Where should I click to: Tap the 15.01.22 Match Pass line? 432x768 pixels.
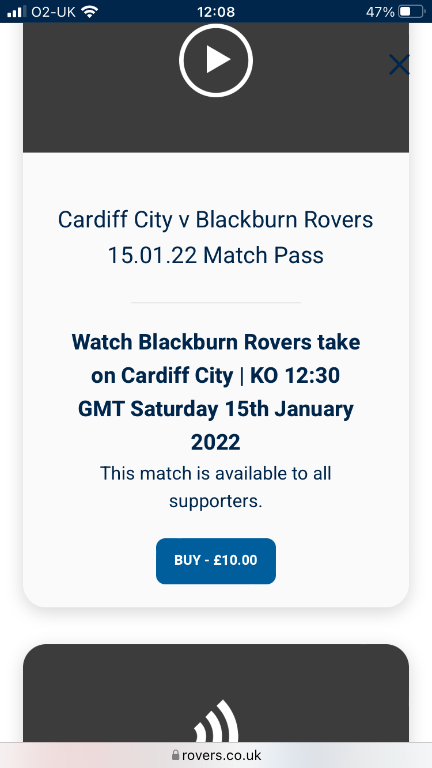point(216,256)
